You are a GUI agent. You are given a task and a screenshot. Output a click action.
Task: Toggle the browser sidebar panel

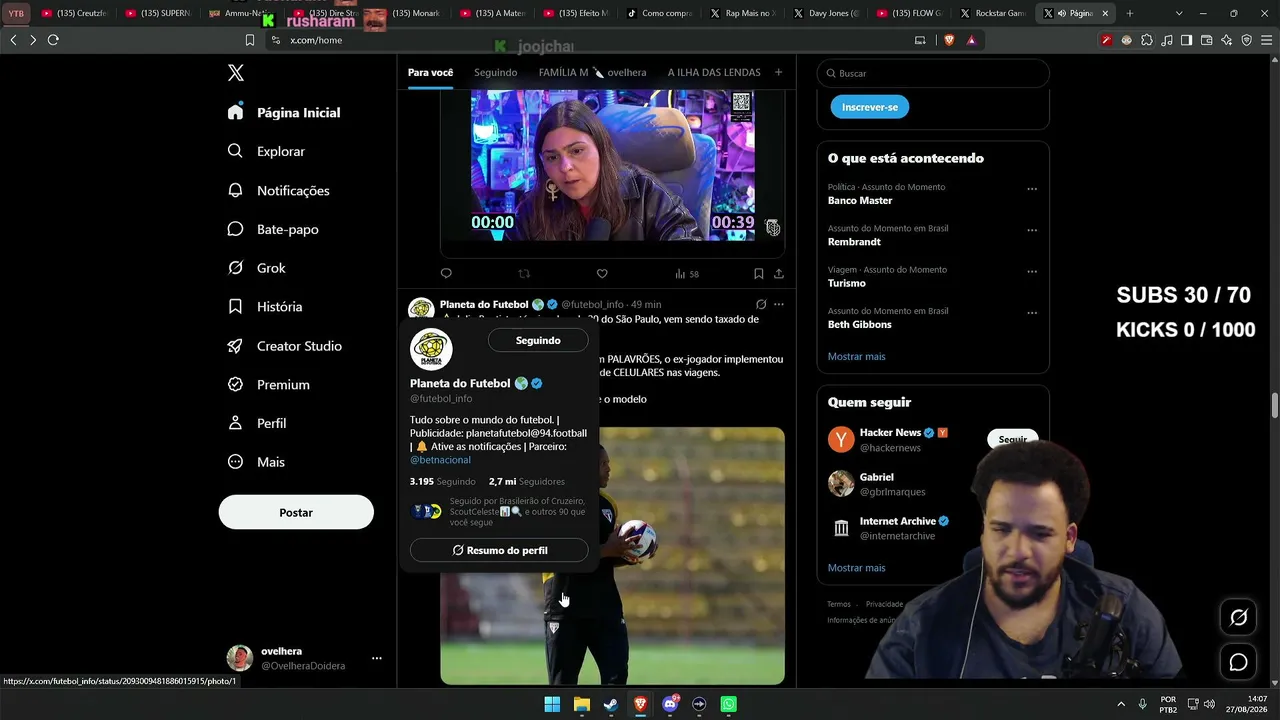pos(1186,40)
